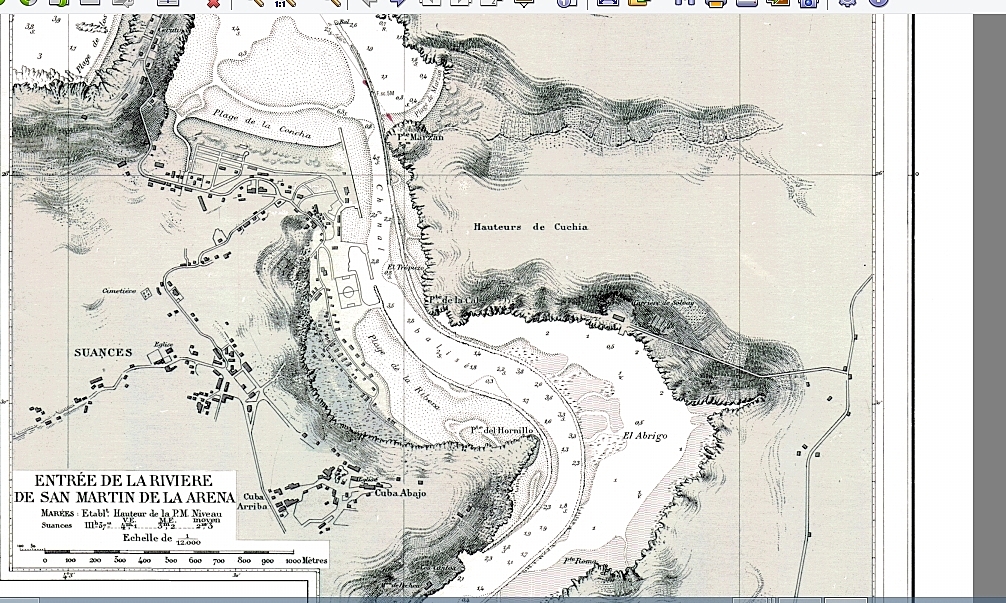
Task: Click the 'Hauteurs de Cuchia' label
Action: [x=531, y=226]
